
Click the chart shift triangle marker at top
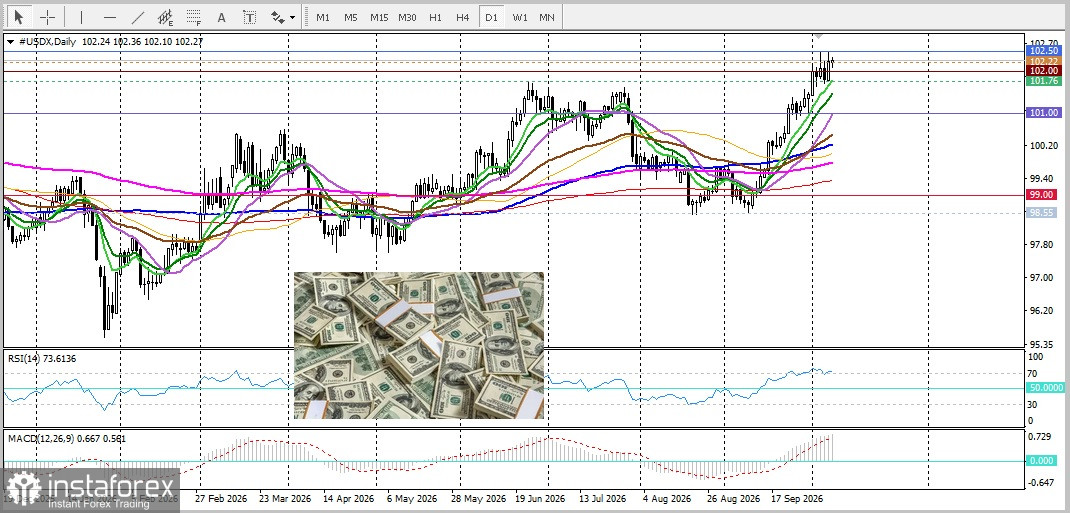tap(820, 35)
